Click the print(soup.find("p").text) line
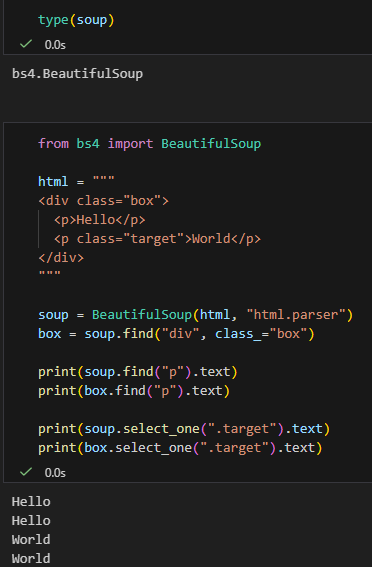Viewport: 372px width, 567px height. 138,372
